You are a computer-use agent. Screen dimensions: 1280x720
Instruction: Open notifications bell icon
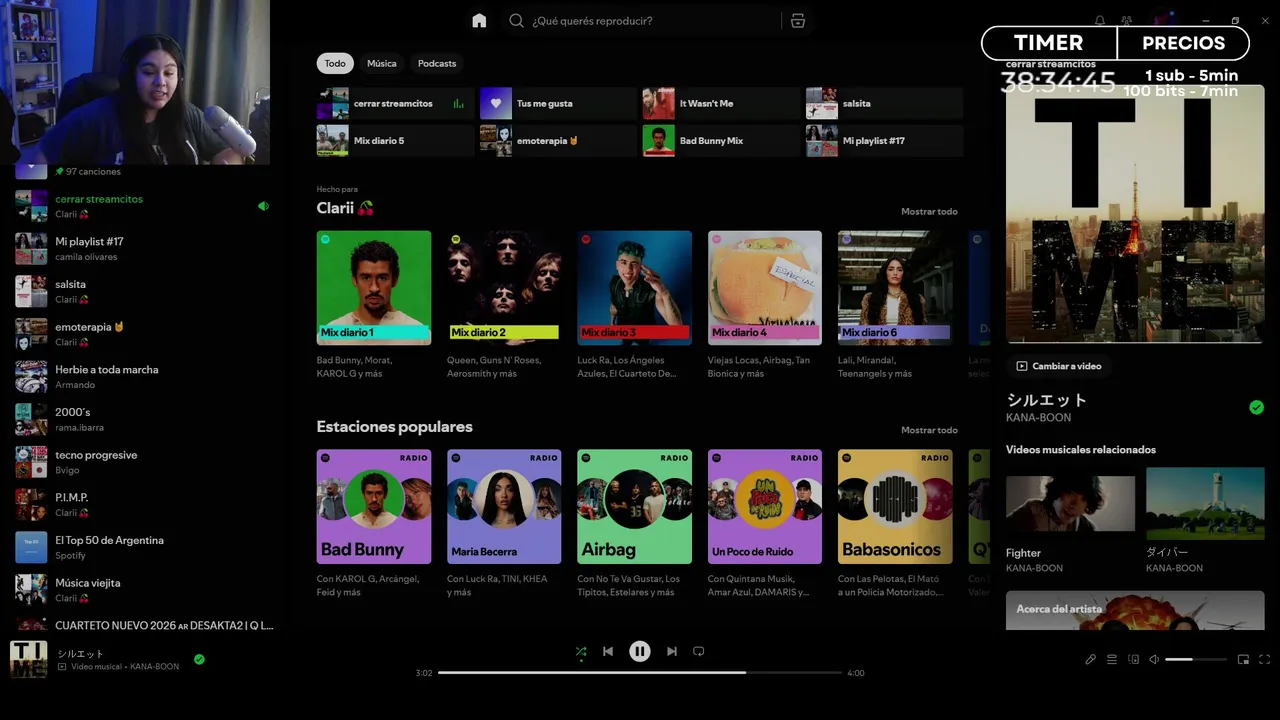(1100, 21)
